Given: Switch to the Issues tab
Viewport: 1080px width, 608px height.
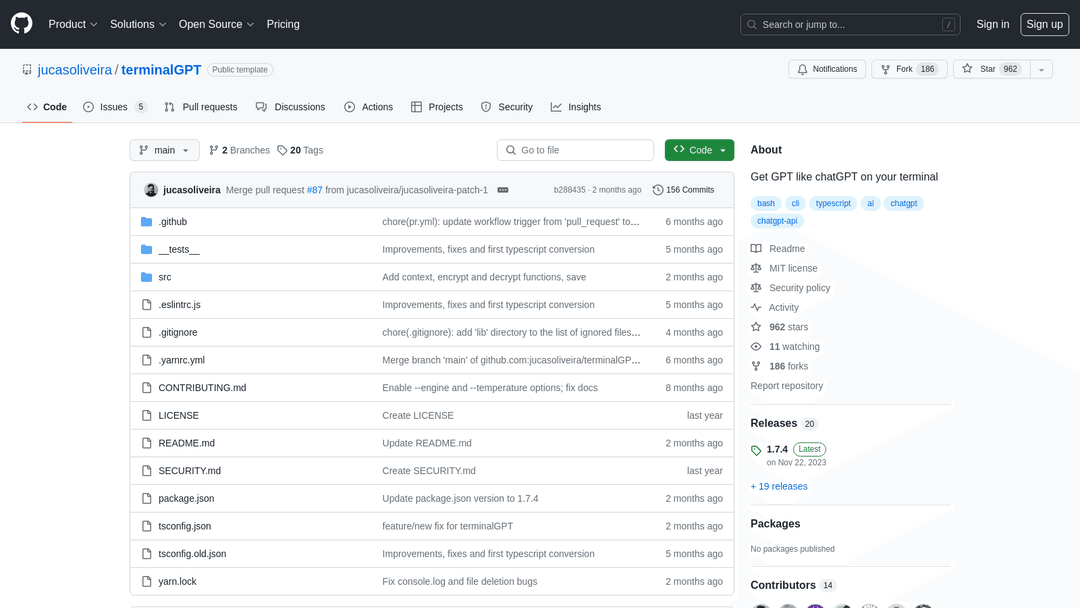Looking at the screenshot, I should click(114, 107).
